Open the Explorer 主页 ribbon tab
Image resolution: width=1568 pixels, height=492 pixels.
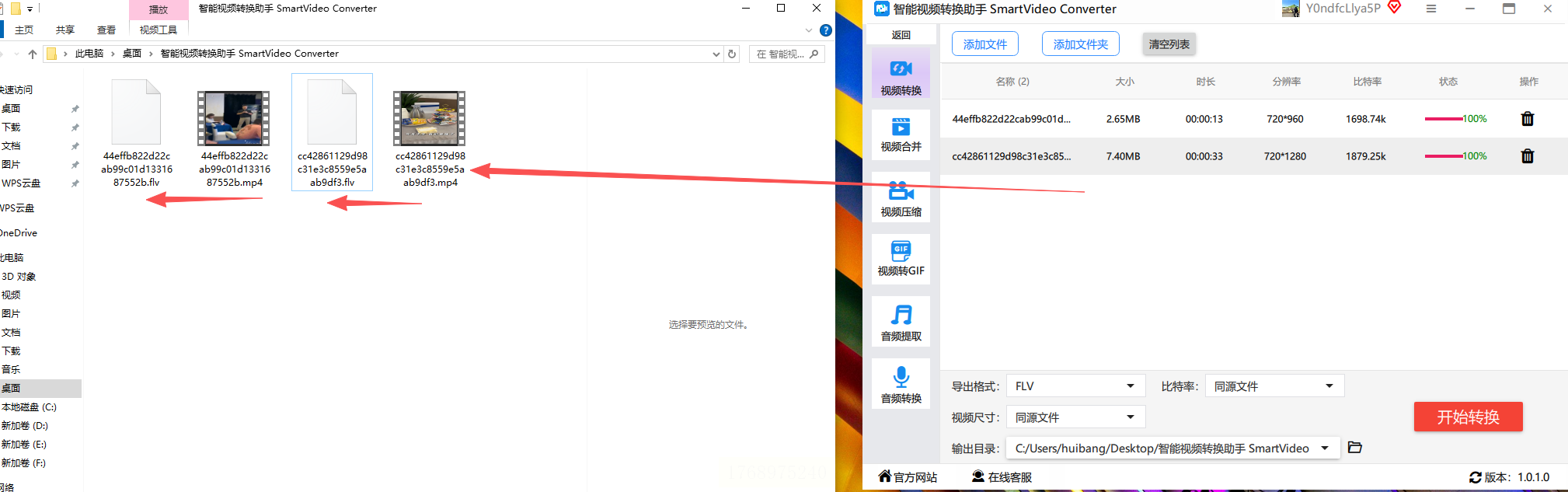tap(24, 30)
